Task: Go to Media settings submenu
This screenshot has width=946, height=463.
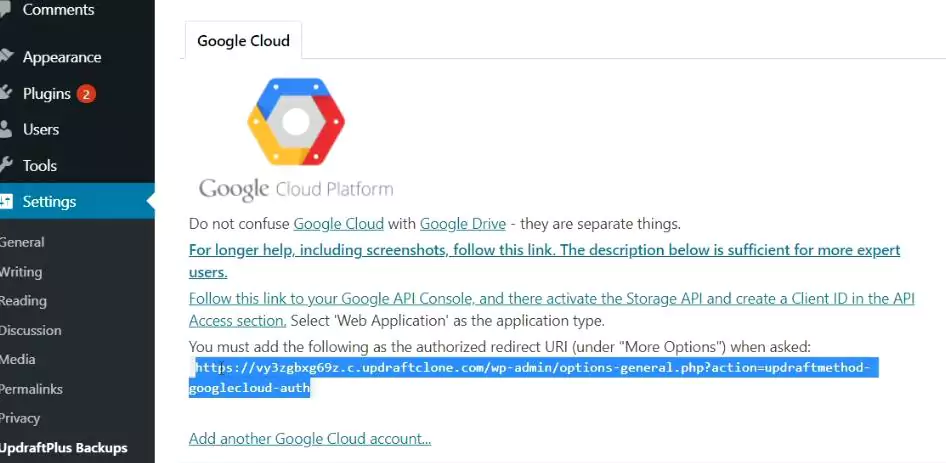Action: 17,359
